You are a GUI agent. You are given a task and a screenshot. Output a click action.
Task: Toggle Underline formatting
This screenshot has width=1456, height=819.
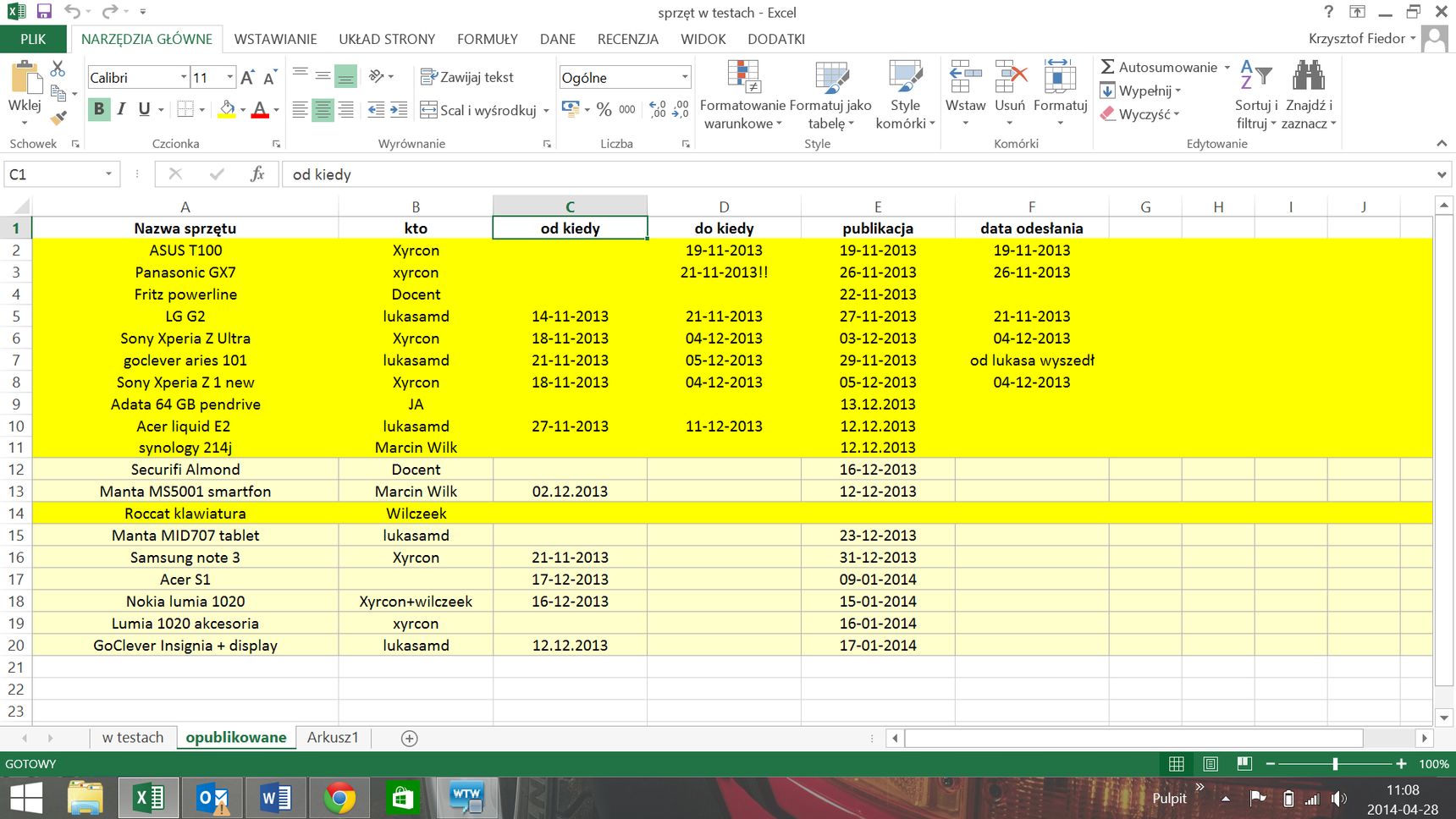[144, 109]
